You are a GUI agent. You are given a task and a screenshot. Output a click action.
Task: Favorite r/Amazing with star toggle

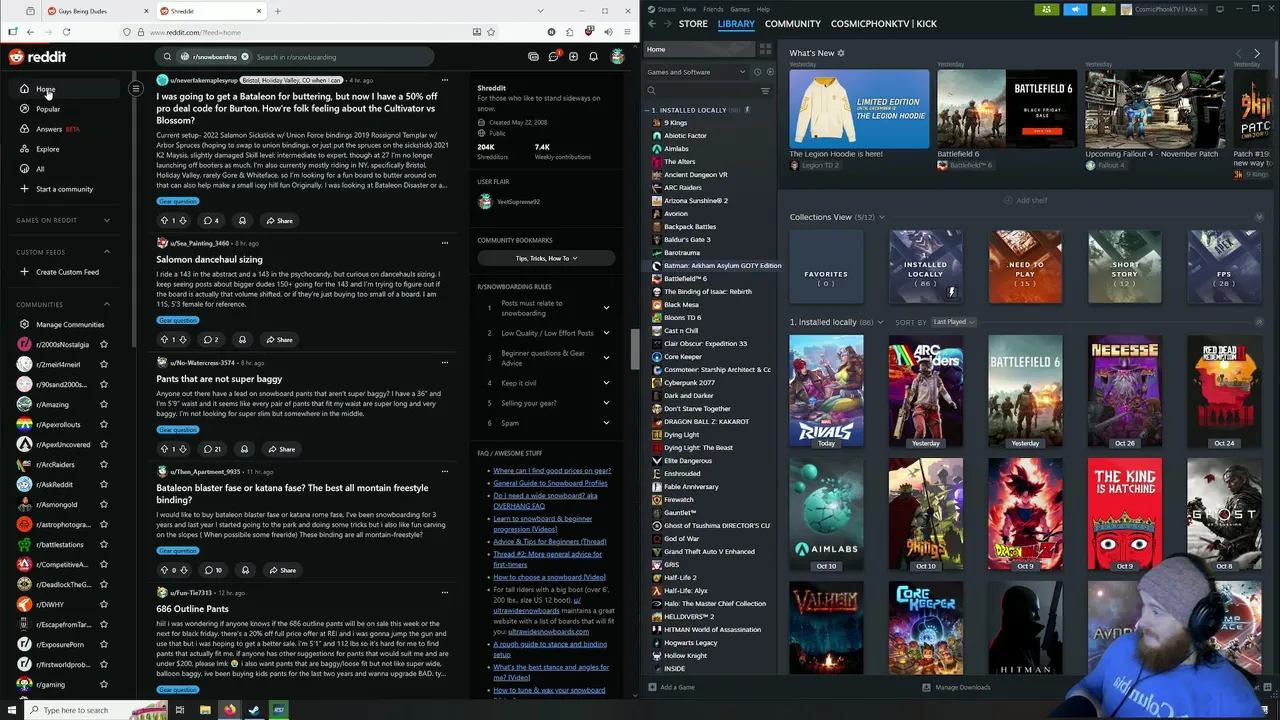coord(103,405)
